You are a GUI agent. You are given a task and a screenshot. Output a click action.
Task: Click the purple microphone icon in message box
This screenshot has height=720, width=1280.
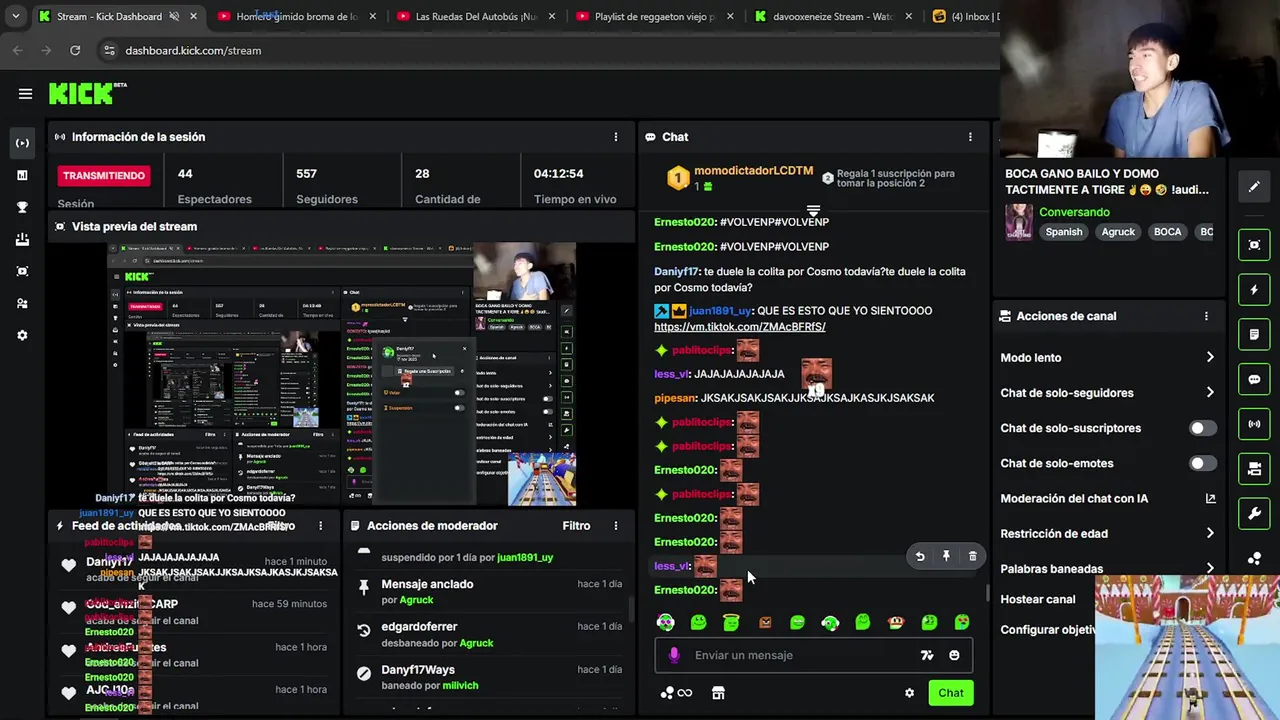coord(674,655)
